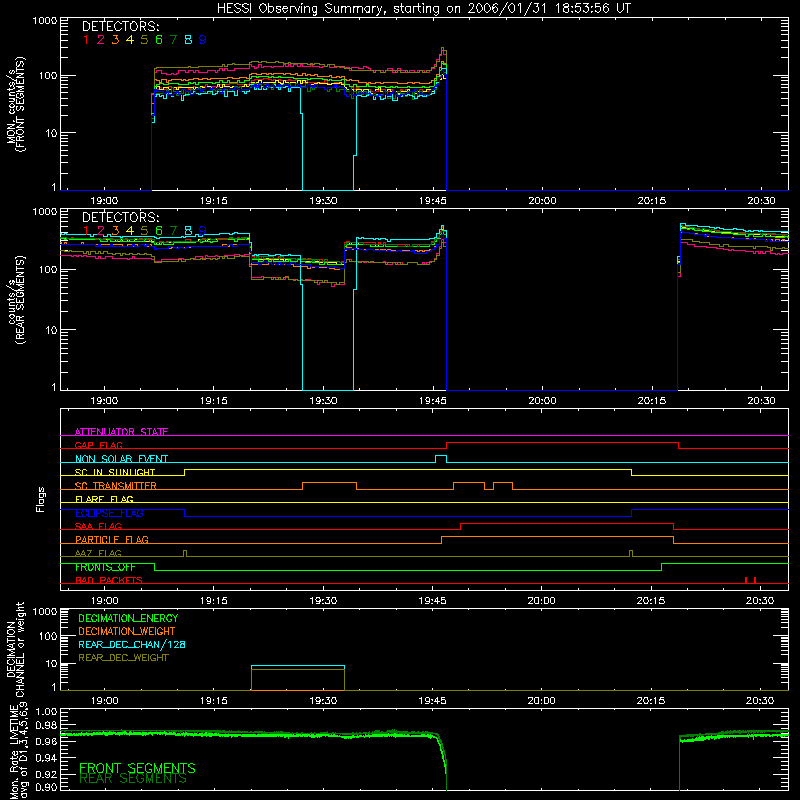Click the REAR SEGMENTS livetime legend text
The image size is (800, 800).
(133, 779)
